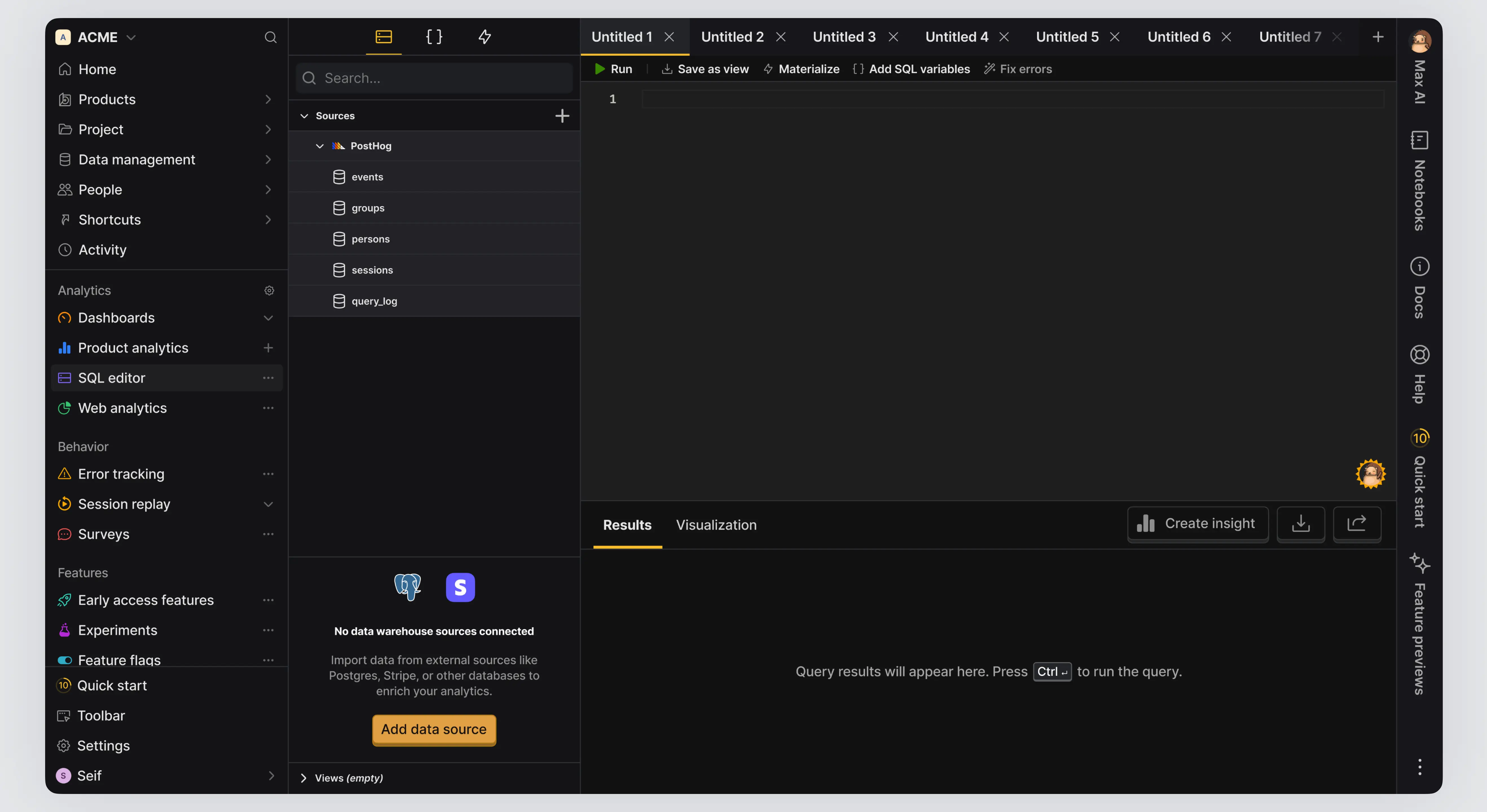Open the Analytics section gear settings

(269, 290)
